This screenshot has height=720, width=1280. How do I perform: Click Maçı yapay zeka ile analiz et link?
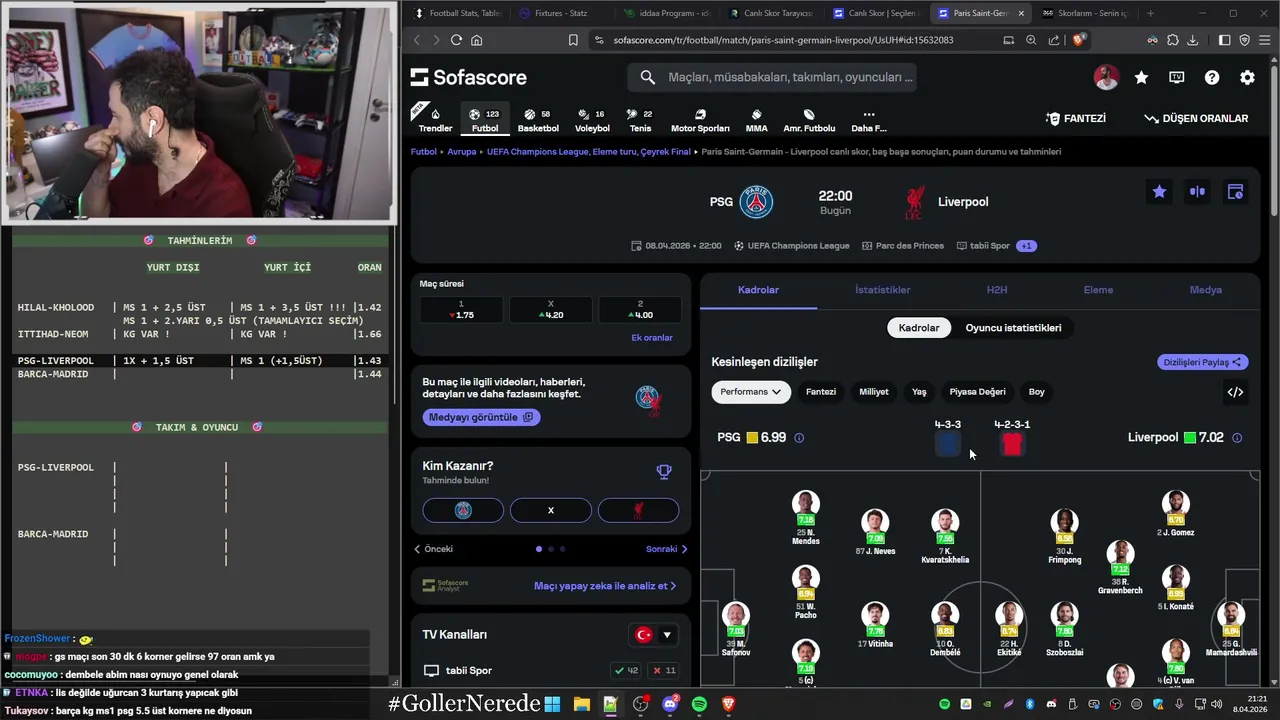click(x=605, y=586)
